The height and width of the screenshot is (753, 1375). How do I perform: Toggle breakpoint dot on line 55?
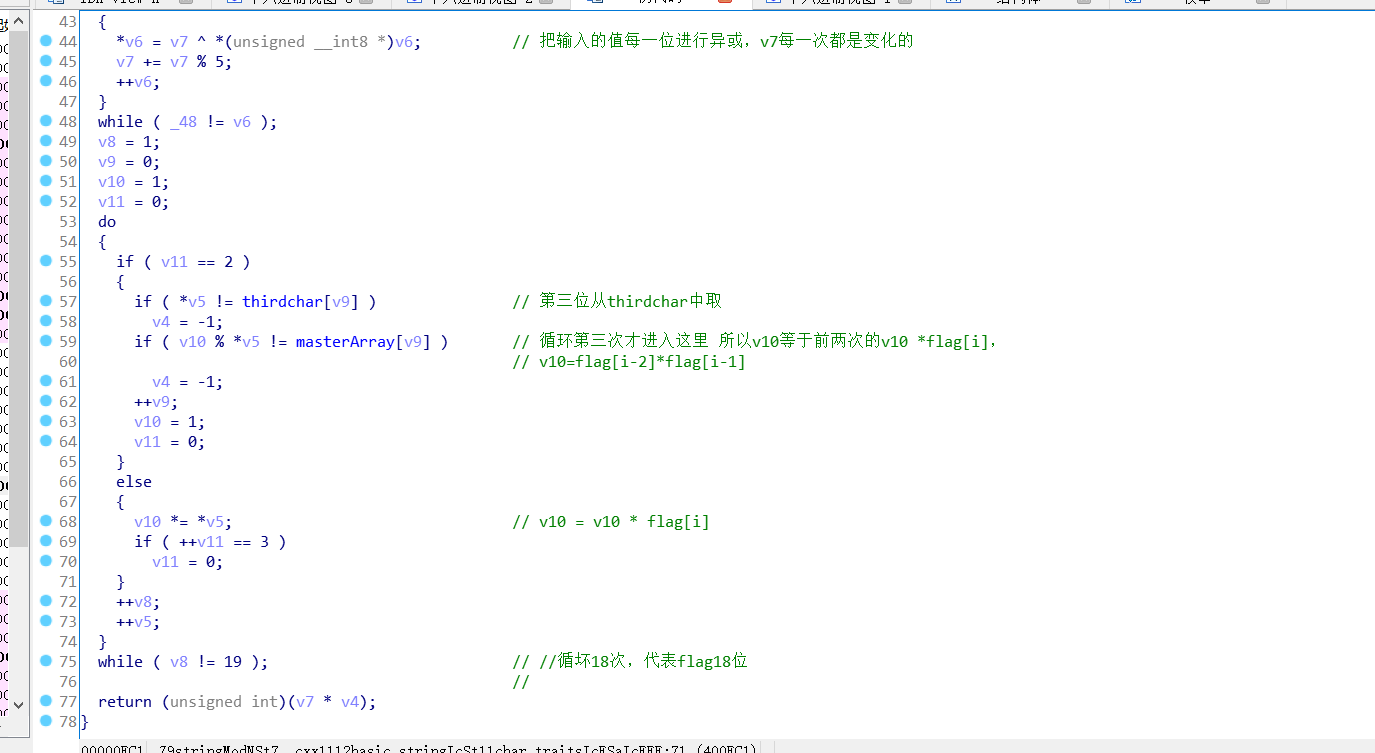click(x=46, y=261)
